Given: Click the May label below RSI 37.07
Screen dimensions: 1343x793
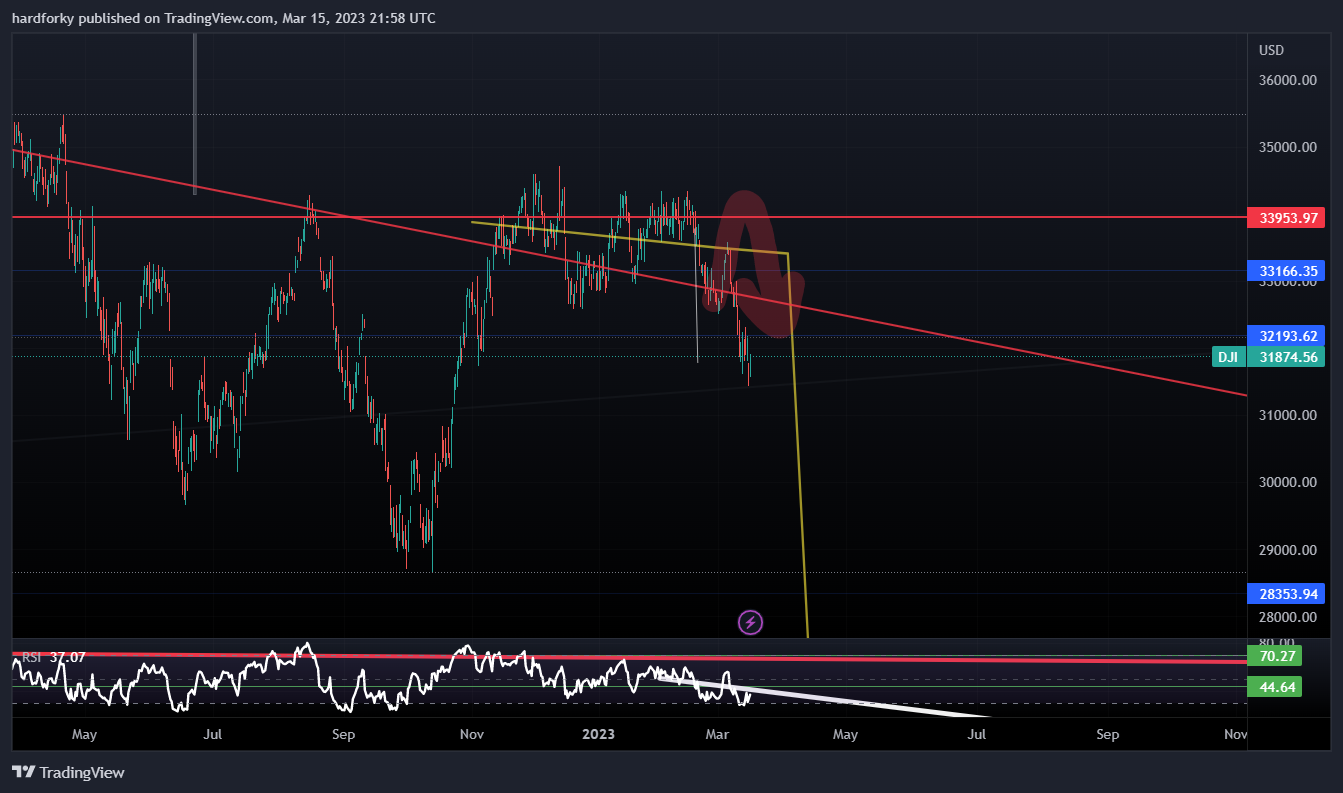Looking at the screenshot, I should tap(85, 734).
